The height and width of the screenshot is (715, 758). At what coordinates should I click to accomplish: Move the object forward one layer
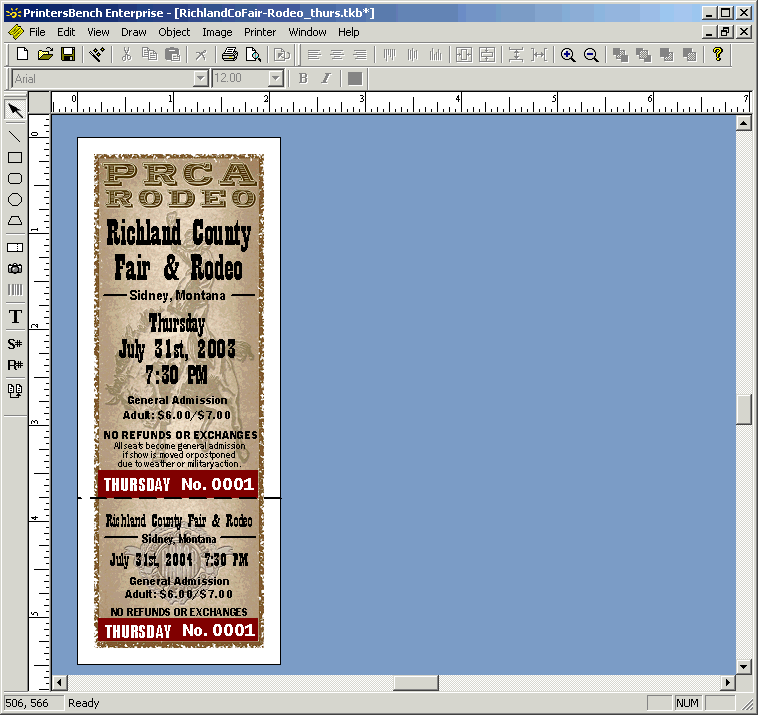(643, 55)
